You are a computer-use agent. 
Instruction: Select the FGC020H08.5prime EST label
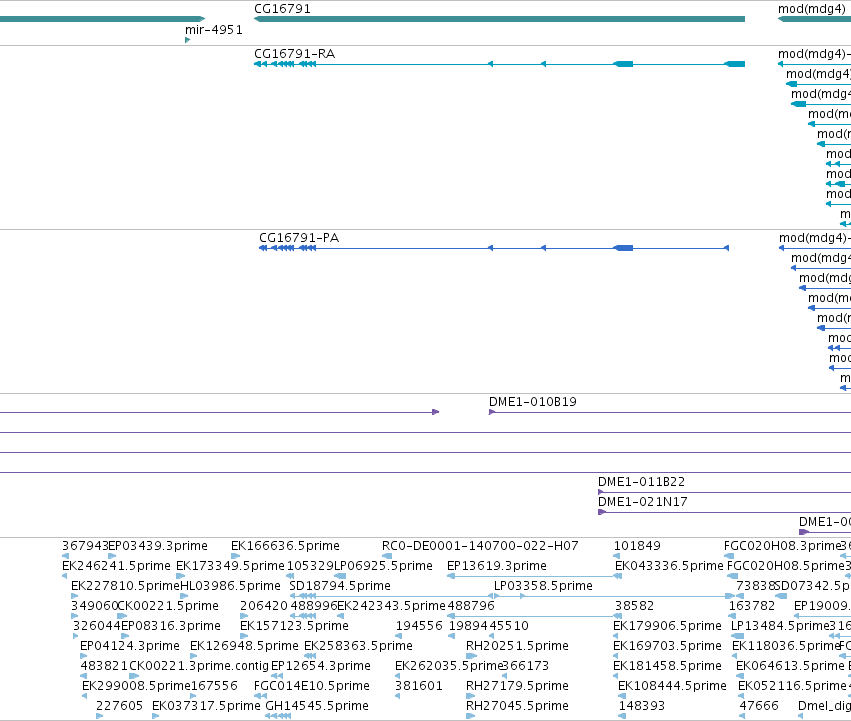[785, 566]
